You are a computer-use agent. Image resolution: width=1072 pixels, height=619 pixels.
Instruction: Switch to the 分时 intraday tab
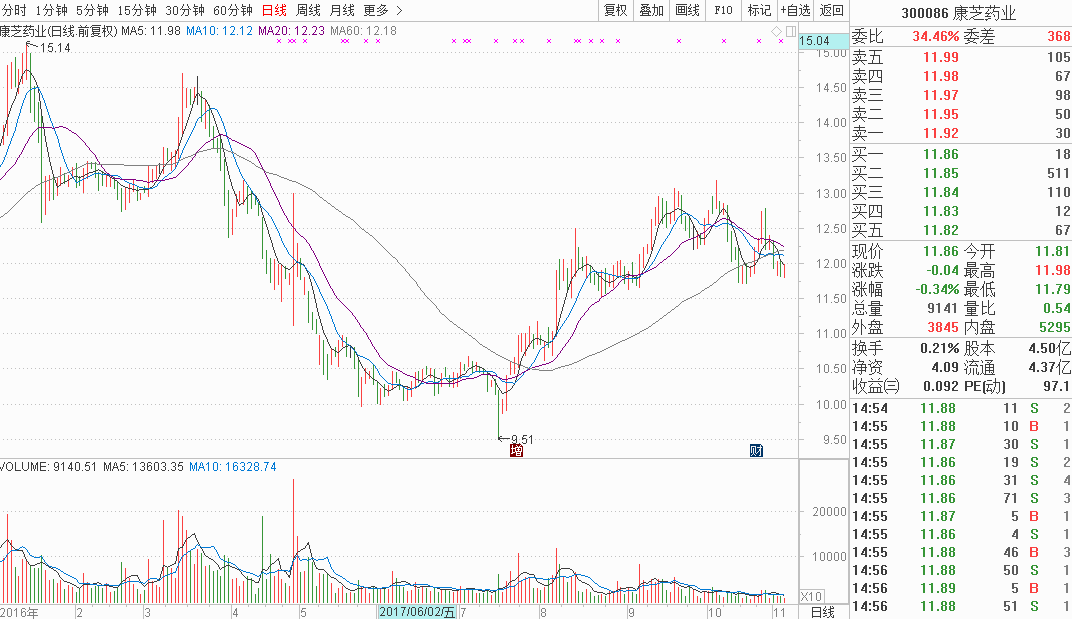pos(11,10)
